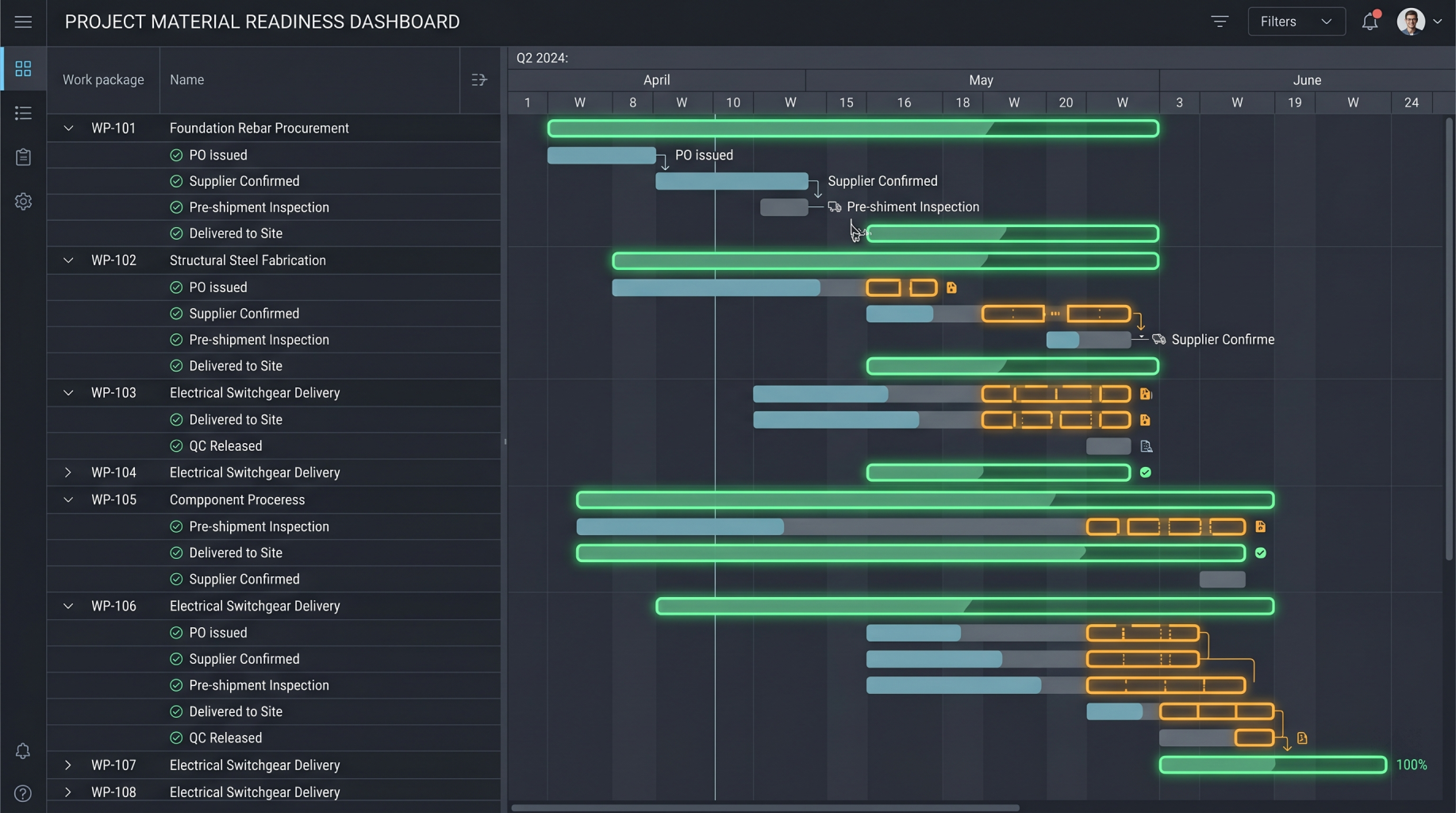Collapse the WP-103 work package
Image resolution: width=1456 pixels, height=813 pixels.
tap(68, 393)
